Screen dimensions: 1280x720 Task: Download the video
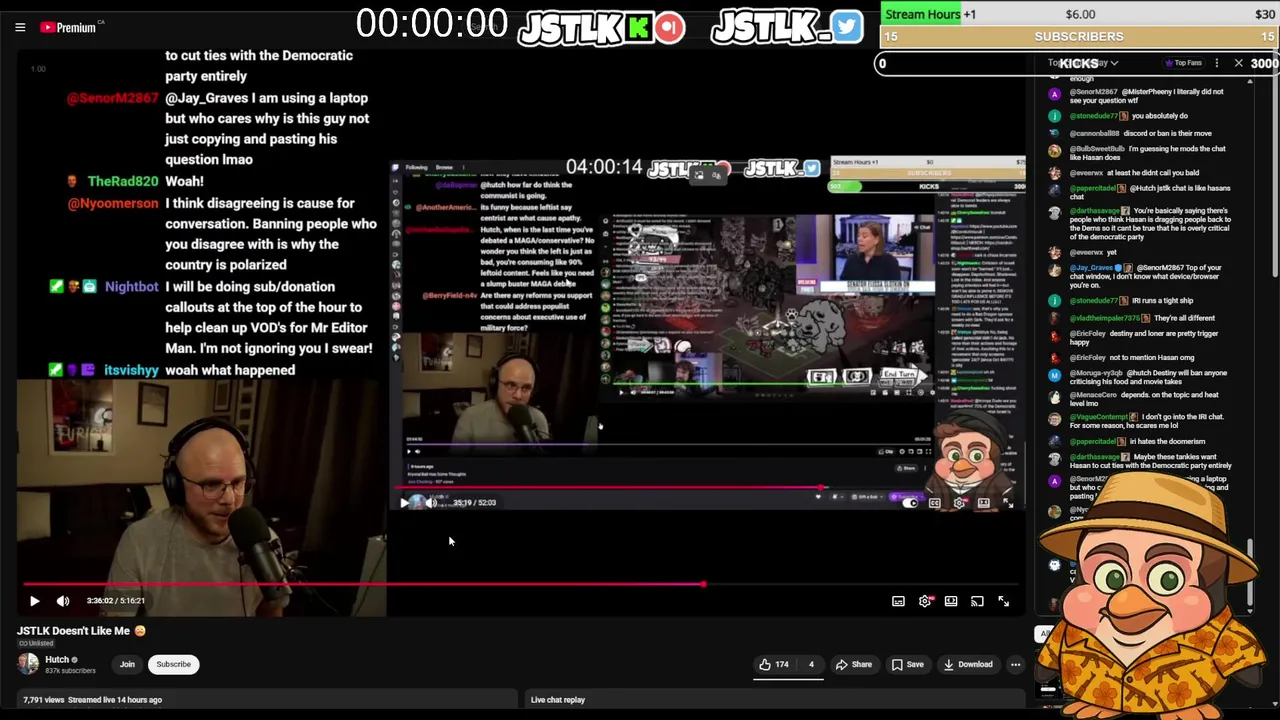point(967,664)
